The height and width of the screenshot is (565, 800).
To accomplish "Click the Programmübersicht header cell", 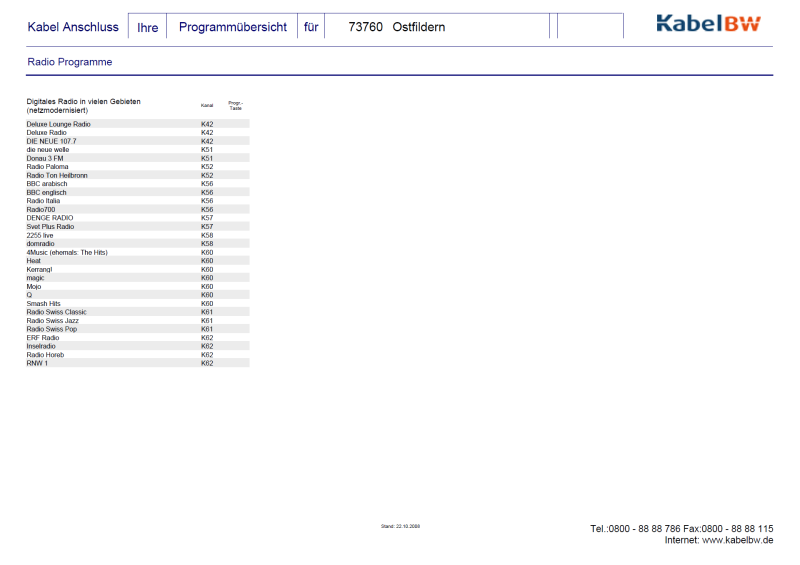I will [x=232, y=27].
